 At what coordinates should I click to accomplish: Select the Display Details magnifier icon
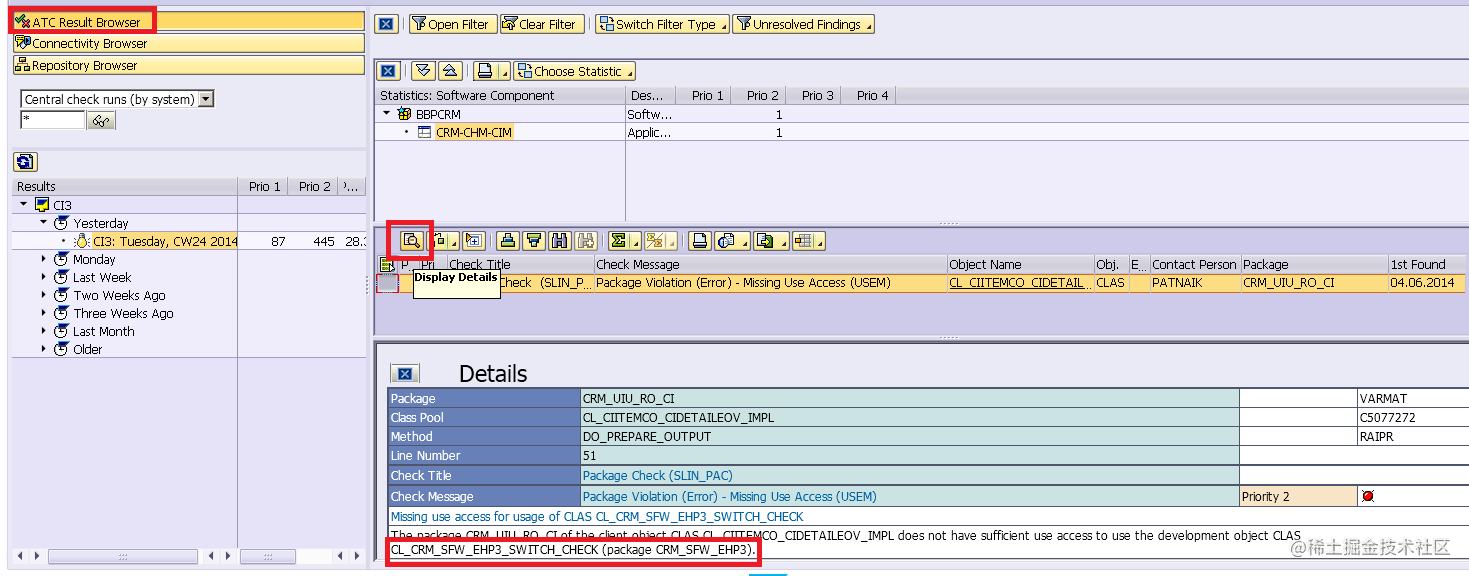410,240
